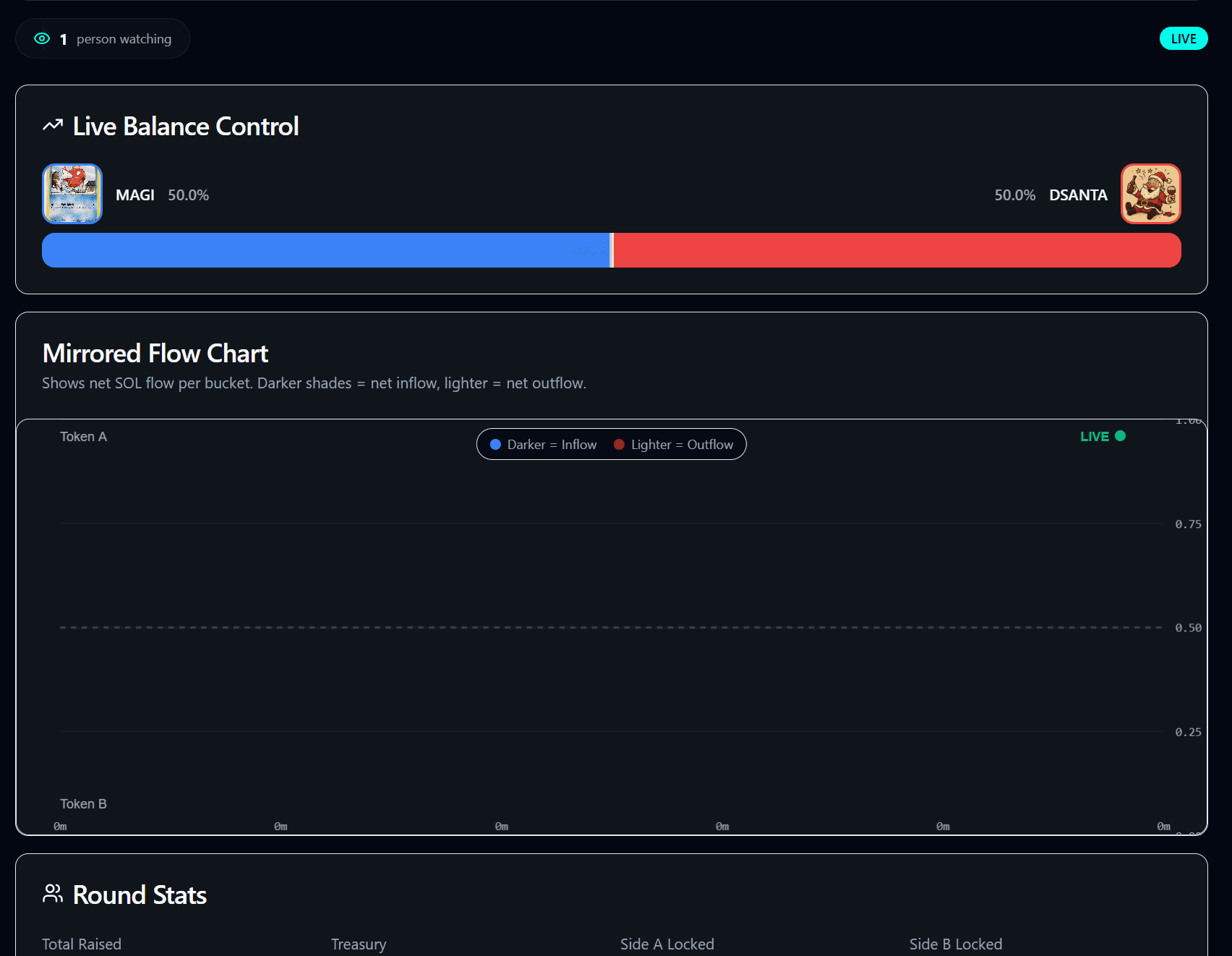Open the DSANTA token avatar

pos(1150,194)
